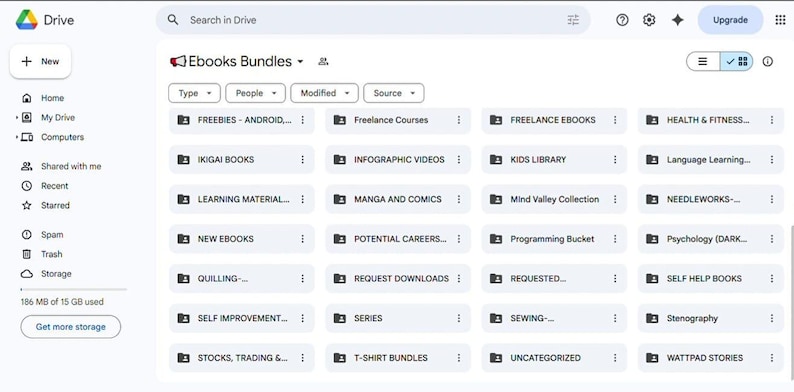This screenshot has height=392, width=794.
Task: Expand My Drive tree arrow
Action: click(17, 117)
